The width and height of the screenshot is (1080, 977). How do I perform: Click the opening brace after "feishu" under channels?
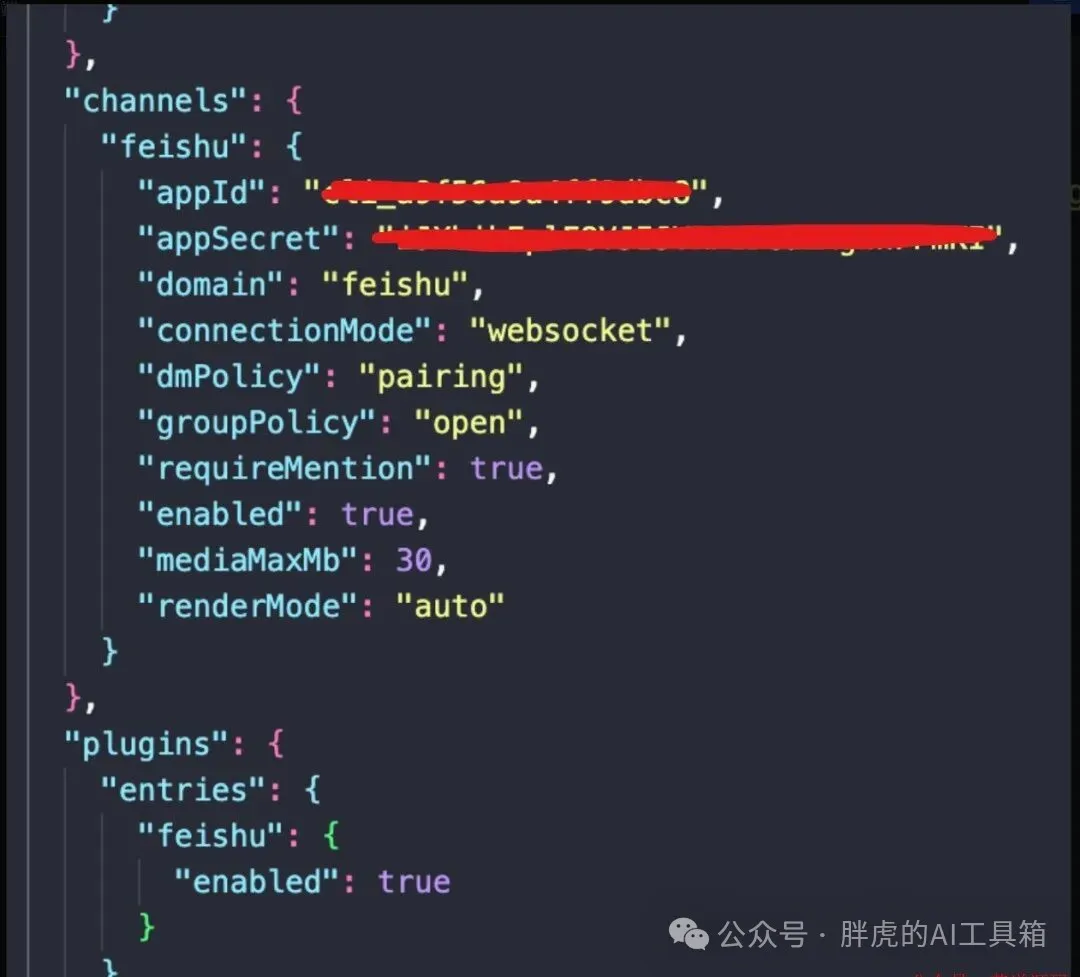[x=294, y=147]
